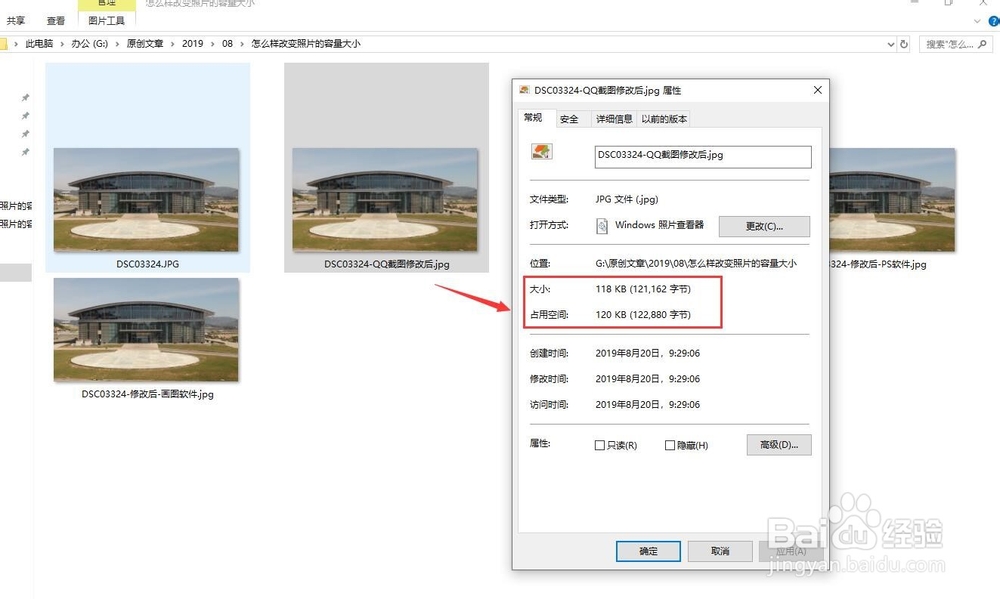Click the image file icon inside the Properties dialog
The width and height of the screenshot is (1000, 599).
[x=541, y=150]
